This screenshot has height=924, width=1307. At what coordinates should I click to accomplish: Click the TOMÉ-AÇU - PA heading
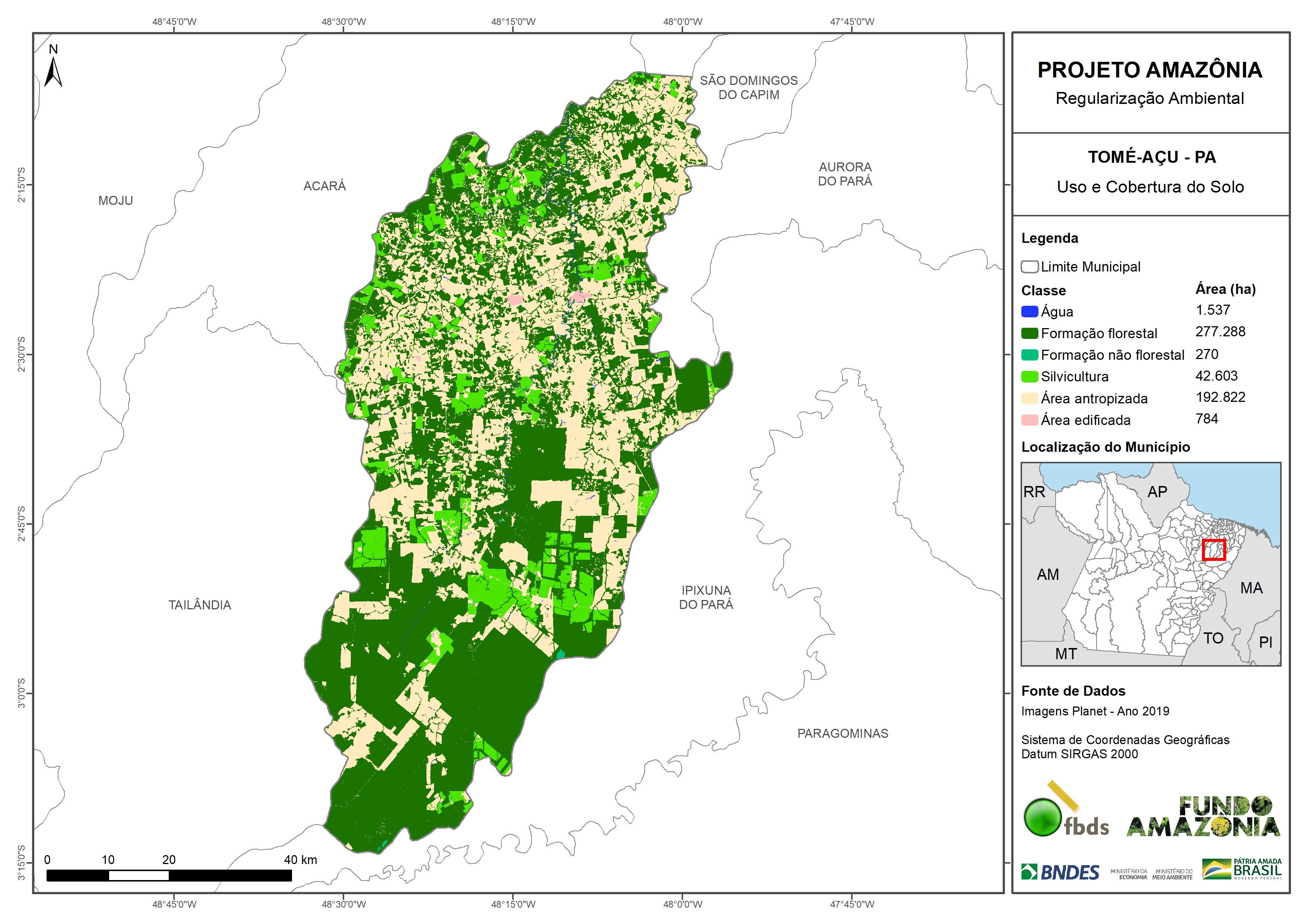[x=1151, y=157]
